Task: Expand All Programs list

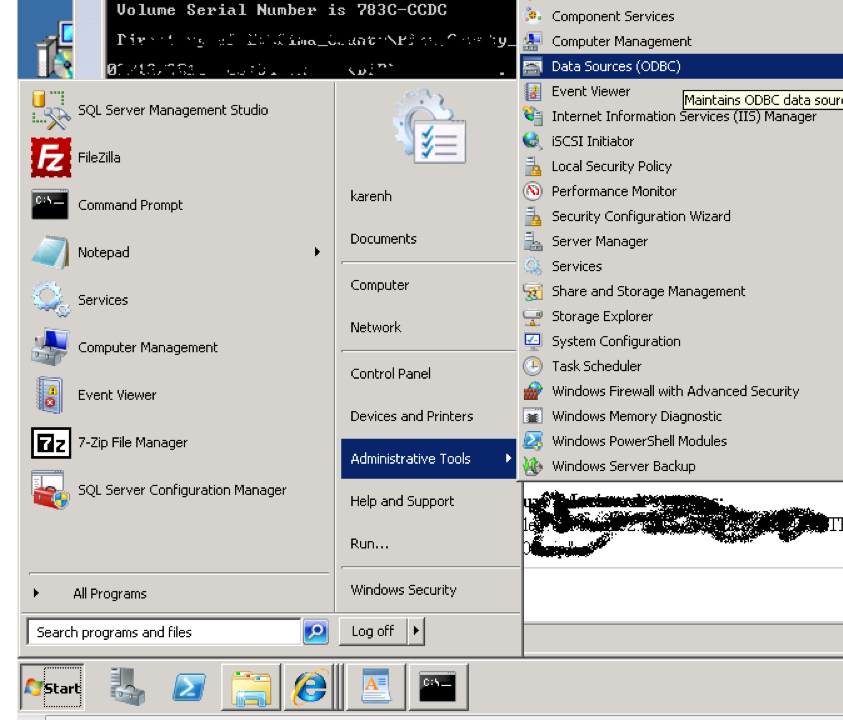Action: click(110, 594)
